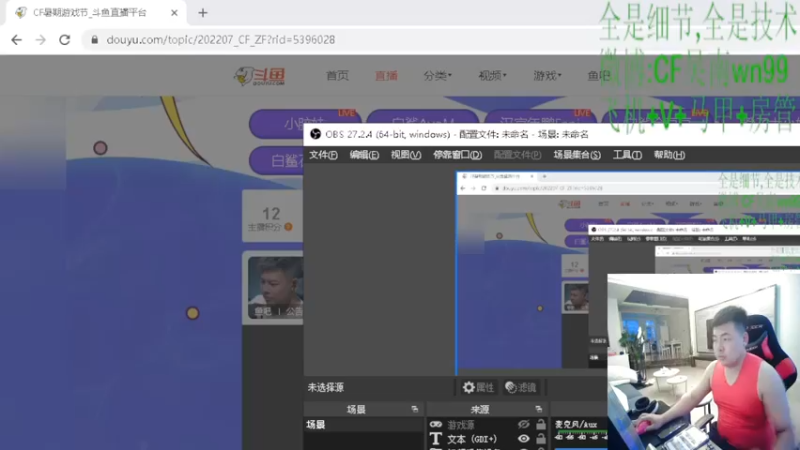The height and width of the screenshot is (450, 800).
Task: Open a new browser tab
Action: click(203, 13)
